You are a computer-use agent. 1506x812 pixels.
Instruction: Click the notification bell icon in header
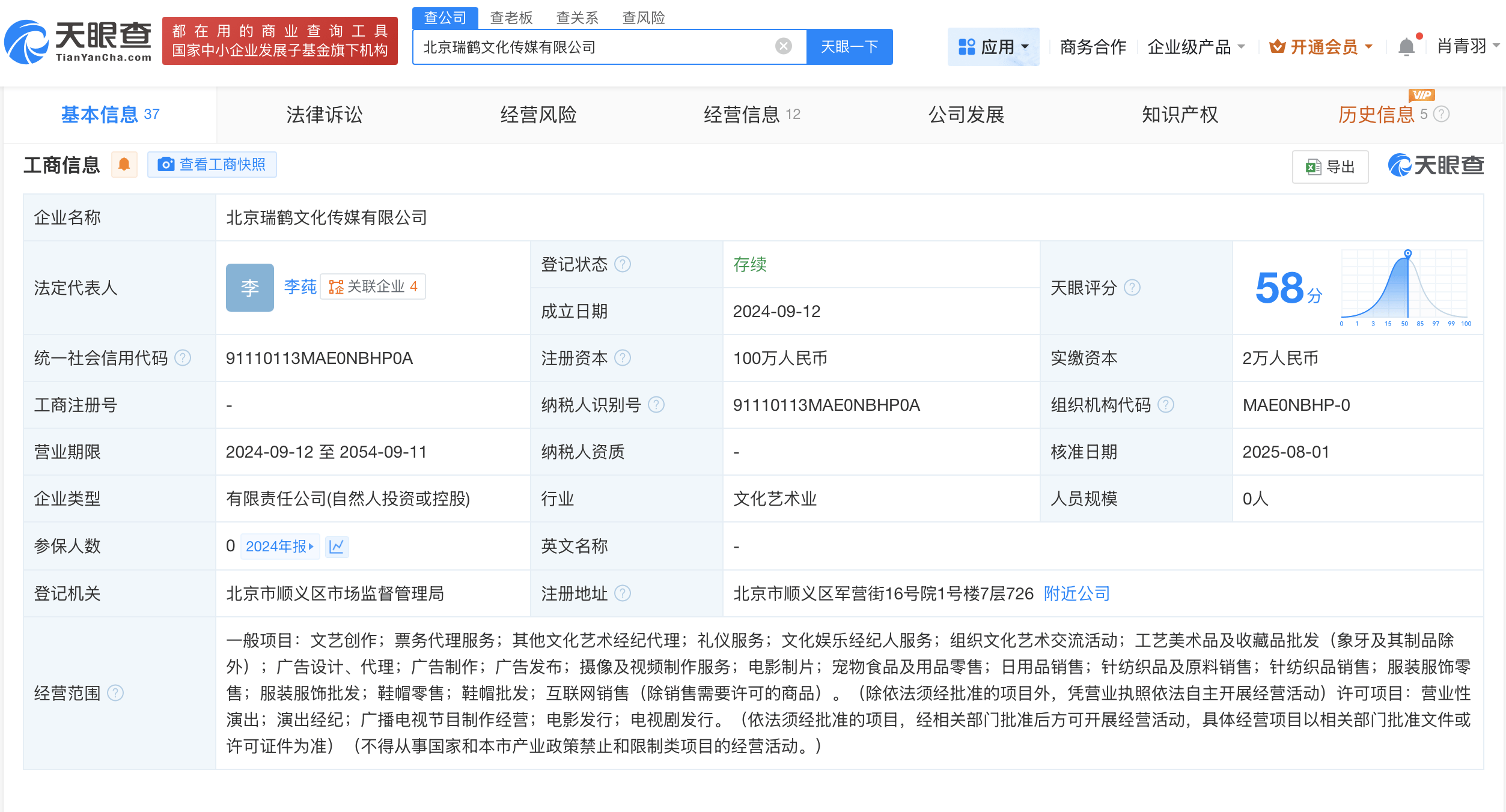(1406, 47)
